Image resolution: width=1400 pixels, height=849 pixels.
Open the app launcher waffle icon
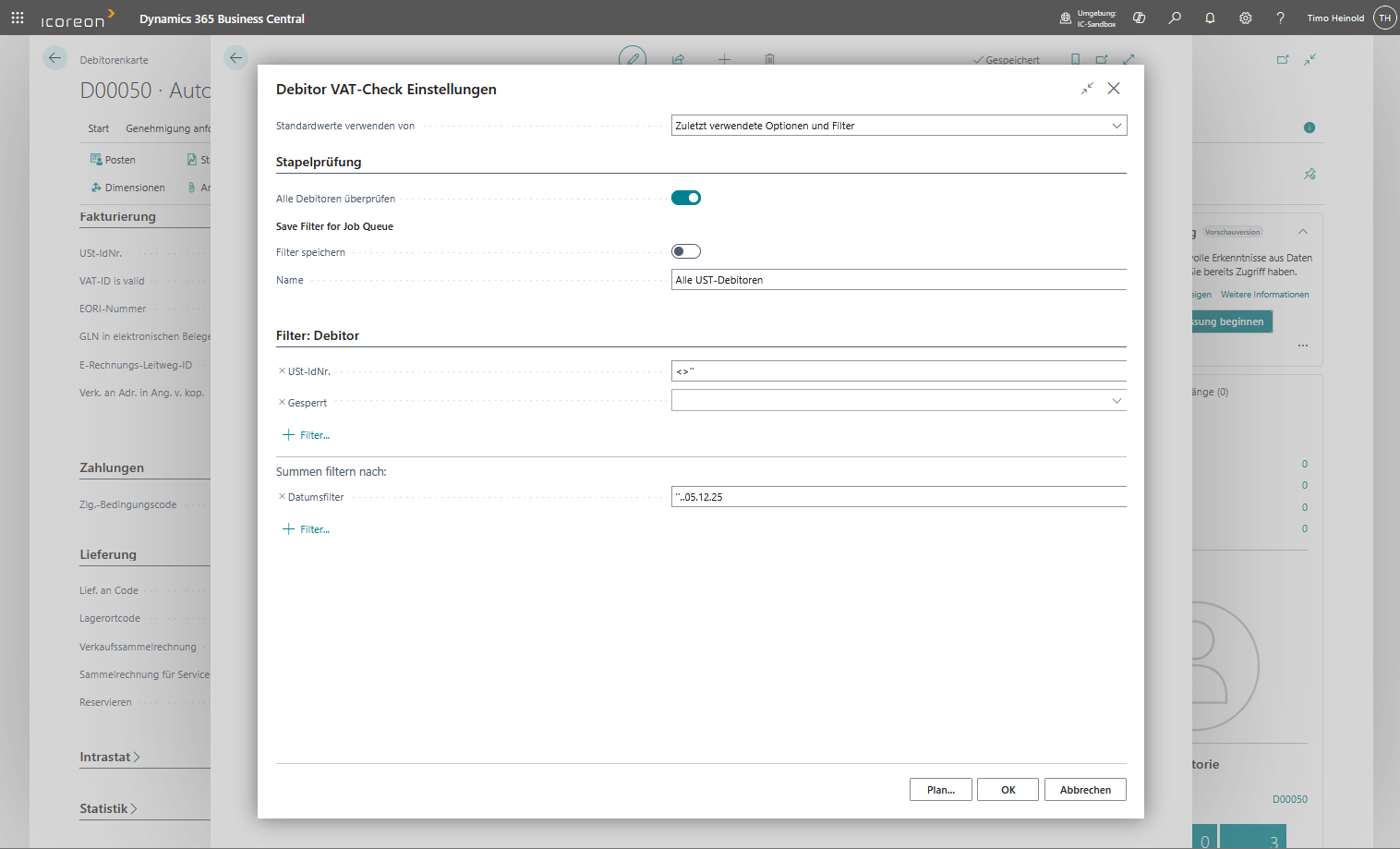pyautogui.click(x=18, y=18)
